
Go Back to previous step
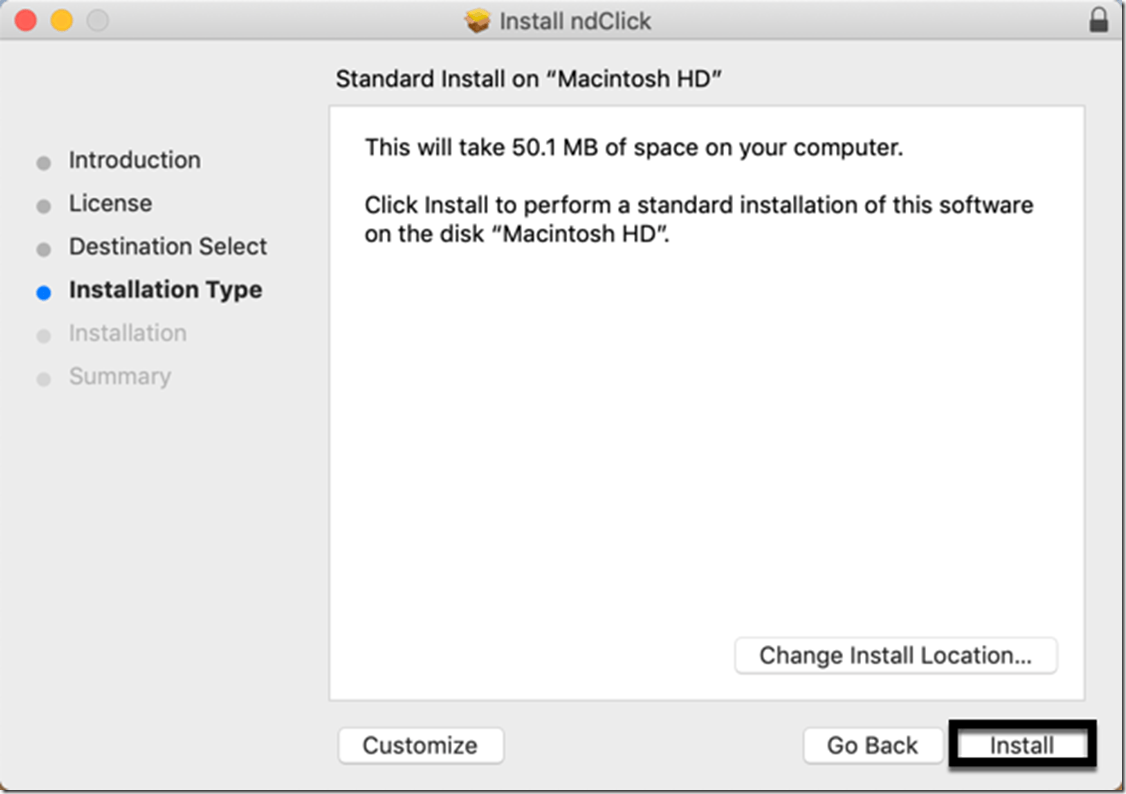click(x=872, y=745)
